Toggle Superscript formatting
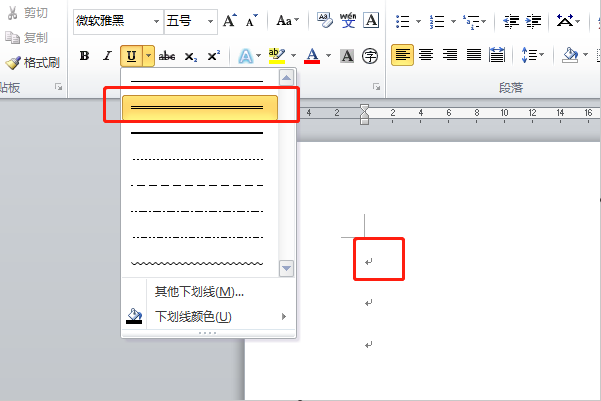601x401 pixels. coord(213,56)
